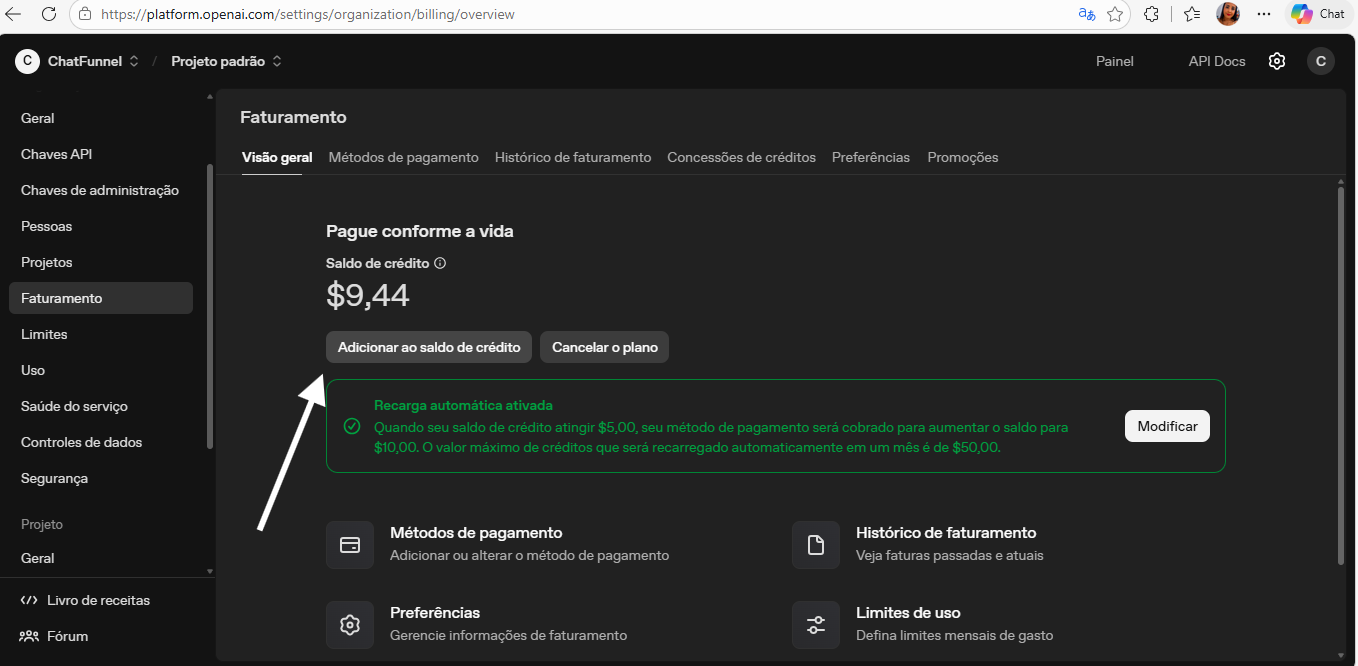
Task: Open browser extensions puzzle icon
Action: [x=1151, y=14]
